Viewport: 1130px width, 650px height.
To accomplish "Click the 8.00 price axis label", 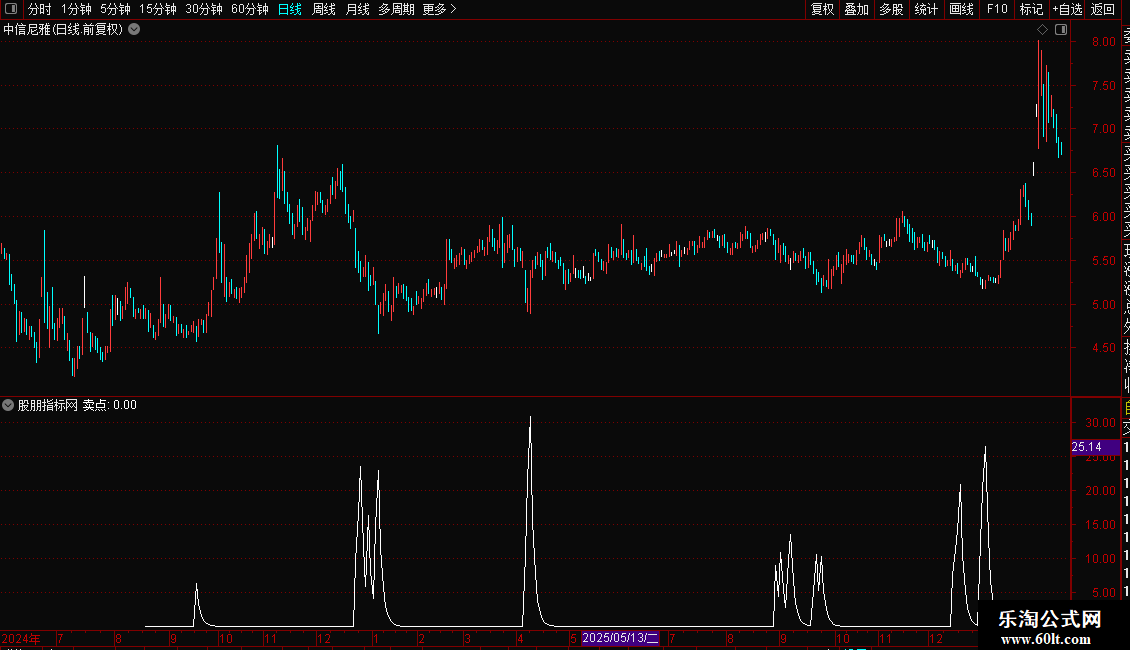I will (1103, 42).
